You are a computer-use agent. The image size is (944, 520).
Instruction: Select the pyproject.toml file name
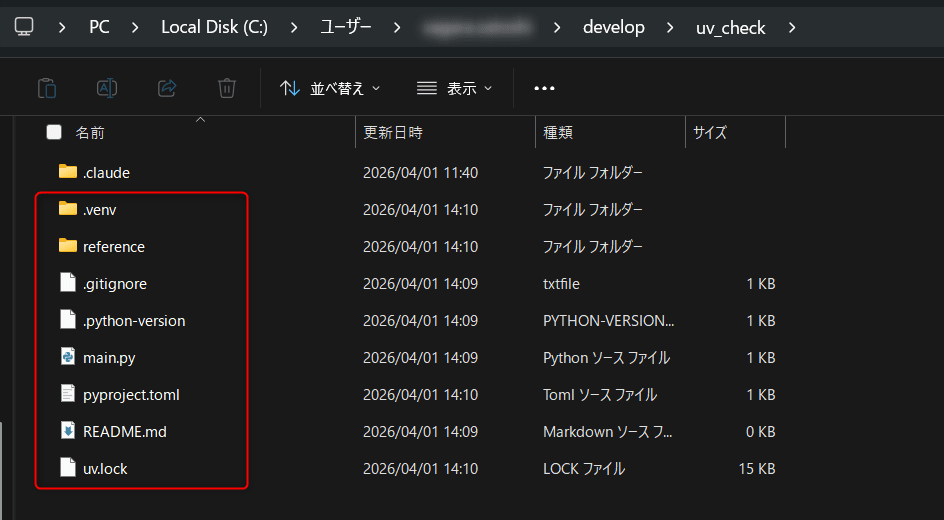tap(131, 395)
